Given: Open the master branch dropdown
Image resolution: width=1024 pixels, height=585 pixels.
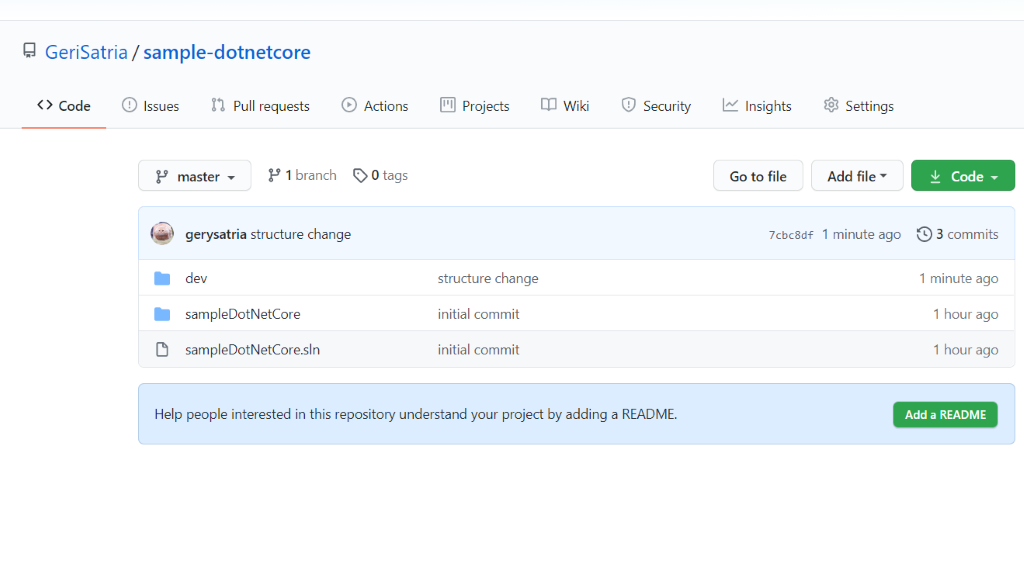Looking at the screenshot, I should [195, 176].
